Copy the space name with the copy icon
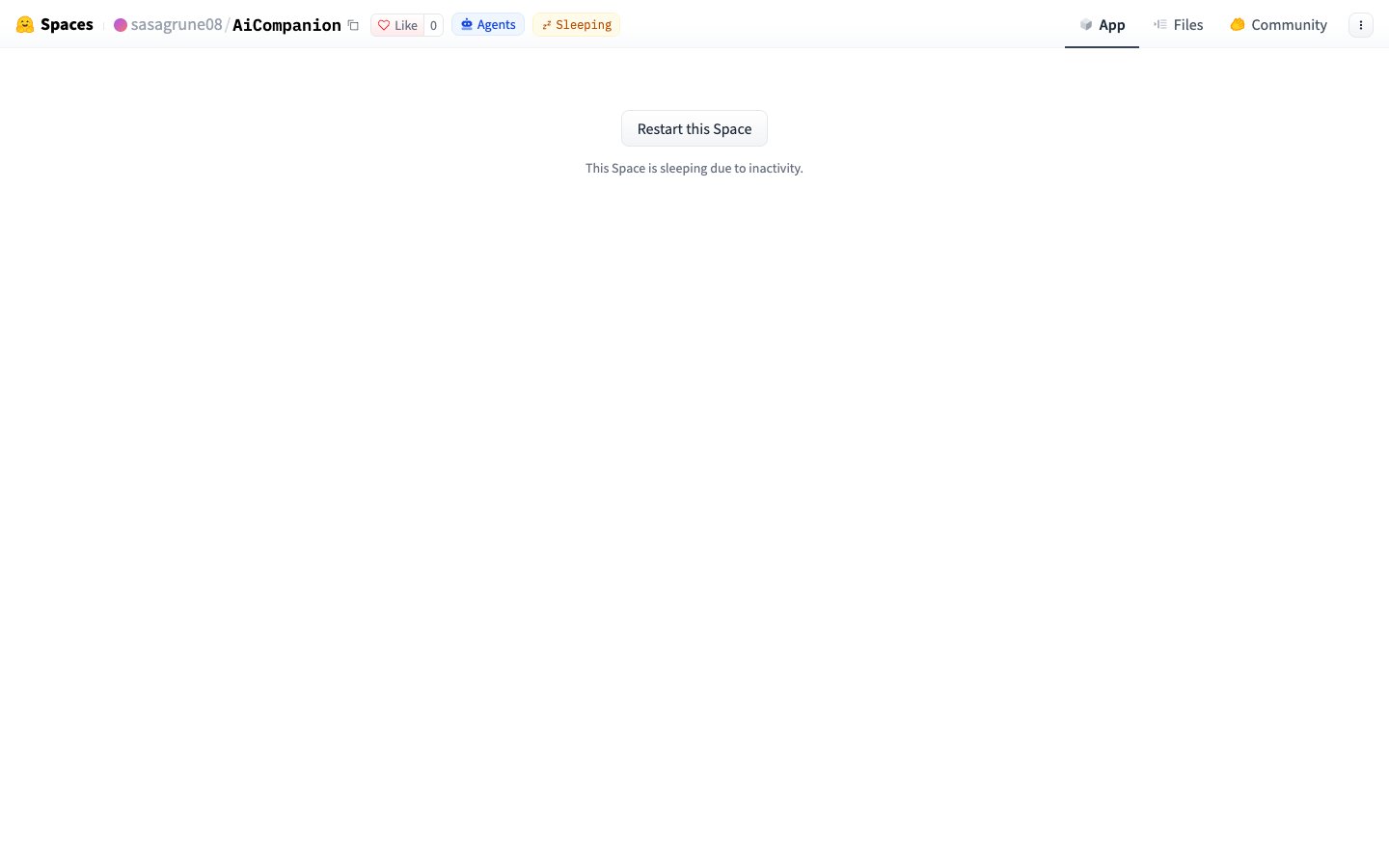This screenshot has width=1389, height=868. (x=353, y=25)
